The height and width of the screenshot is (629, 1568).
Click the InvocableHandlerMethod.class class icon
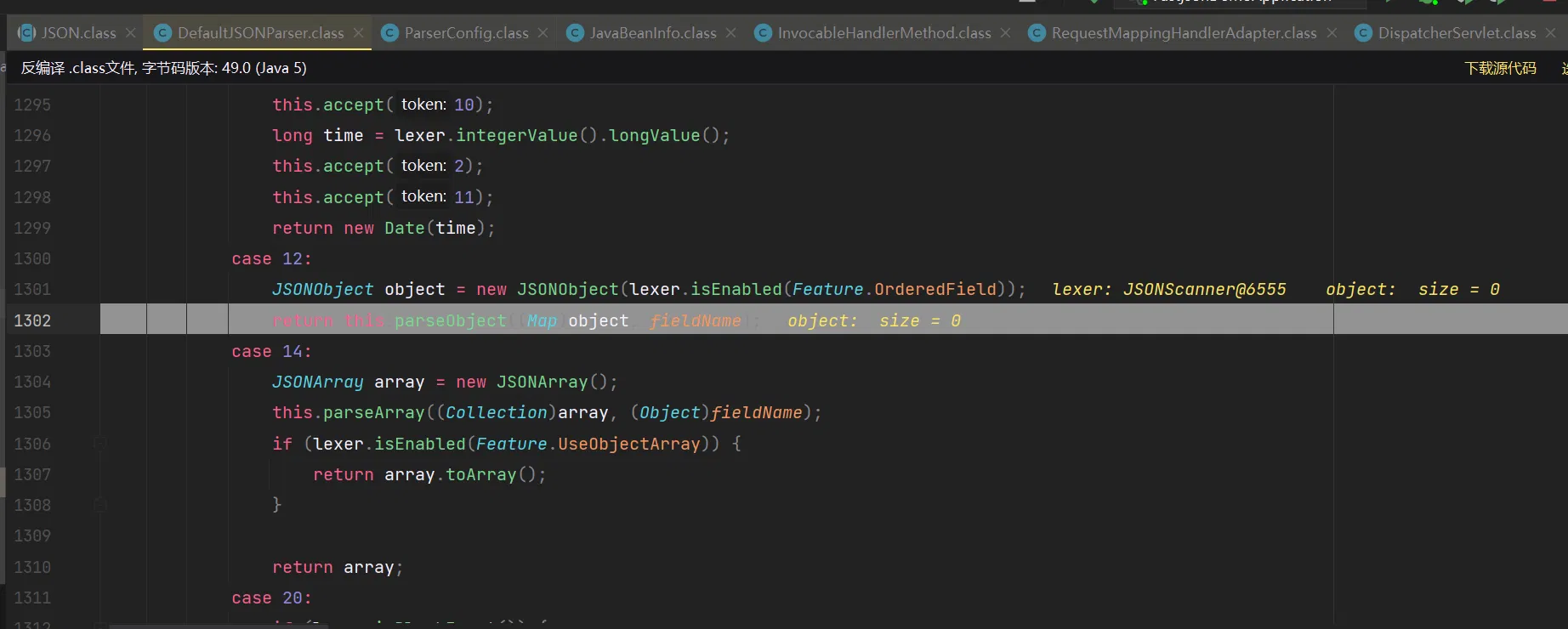tap(763, 33)
